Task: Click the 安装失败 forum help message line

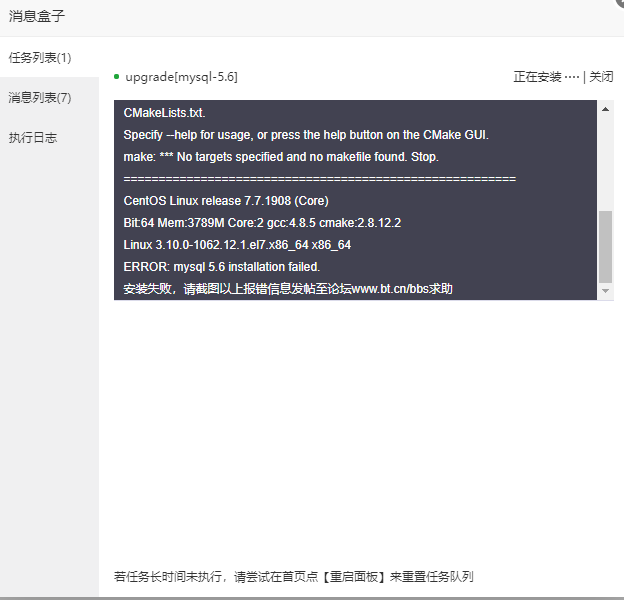Action: (288, 288)
